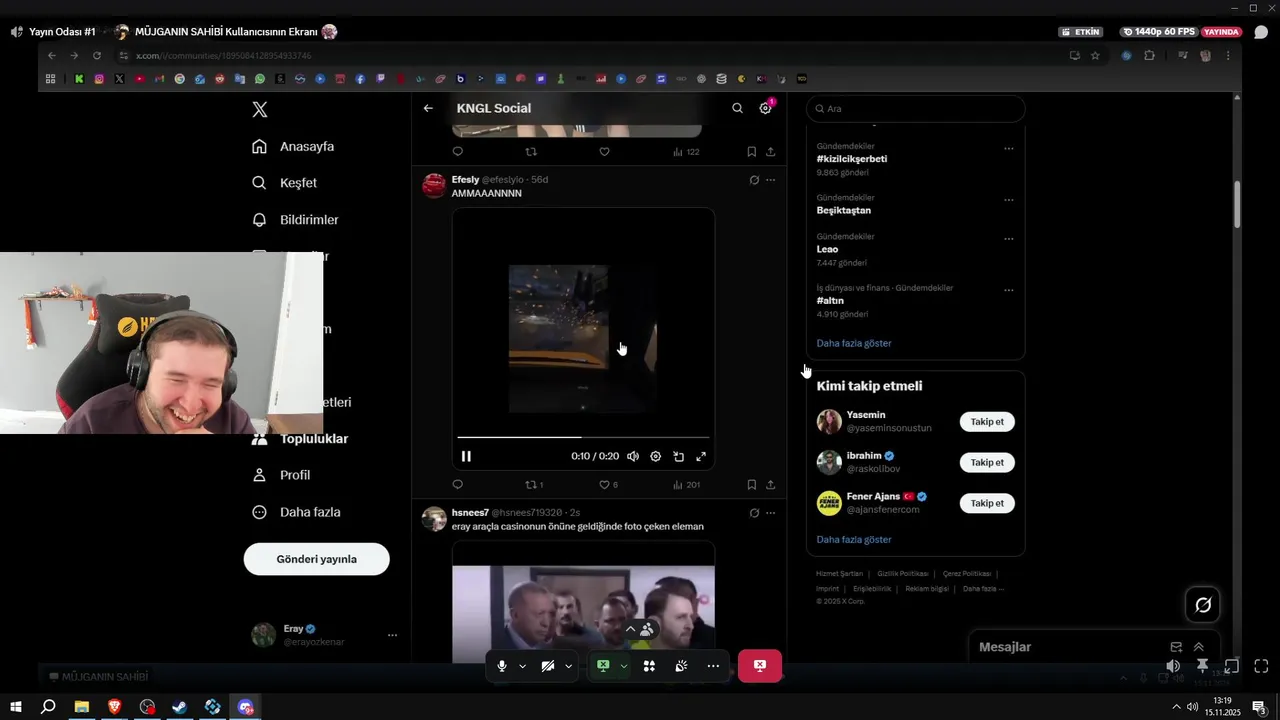Toggle Discord stream fullscreen
The height and width of the screenshot is (720, 1280).
click(1261, 666)
